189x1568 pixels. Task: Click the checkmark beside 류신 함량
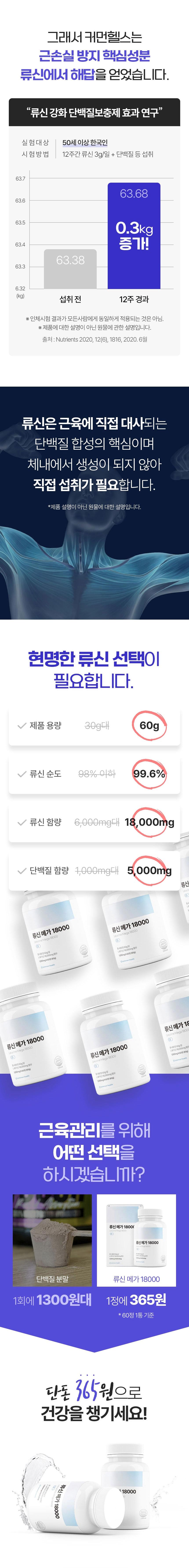tap(22, 822)
